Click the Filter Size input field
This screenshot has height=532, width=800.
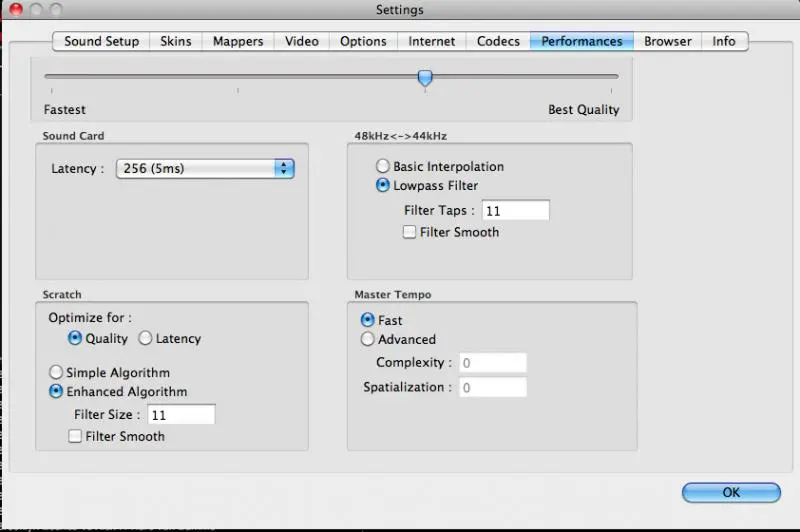181,415
